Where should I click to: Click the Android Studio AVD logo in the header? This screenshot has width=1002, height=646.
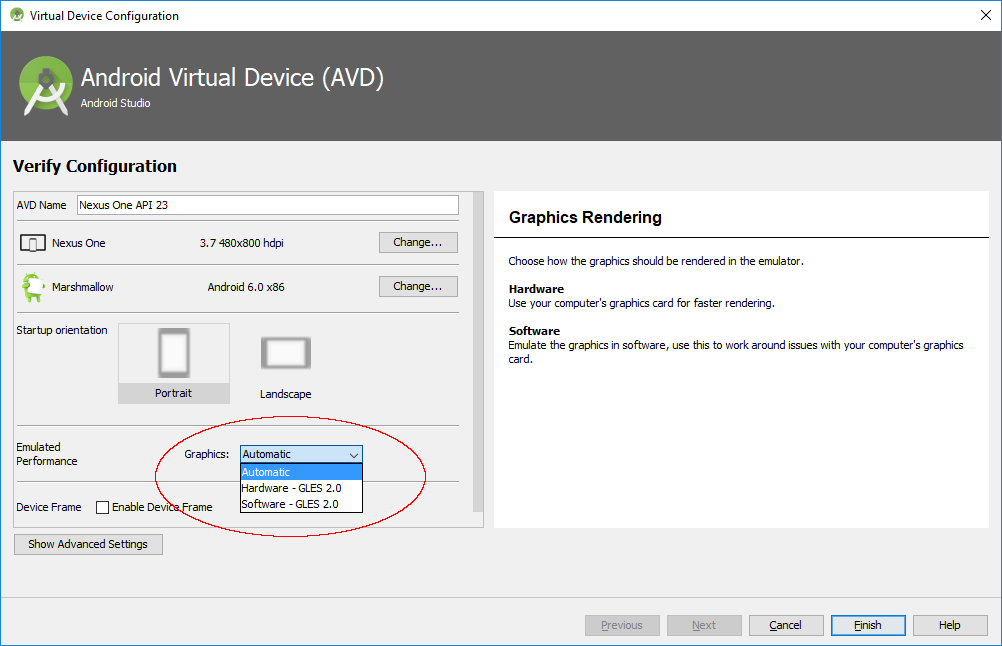point(45,85)
